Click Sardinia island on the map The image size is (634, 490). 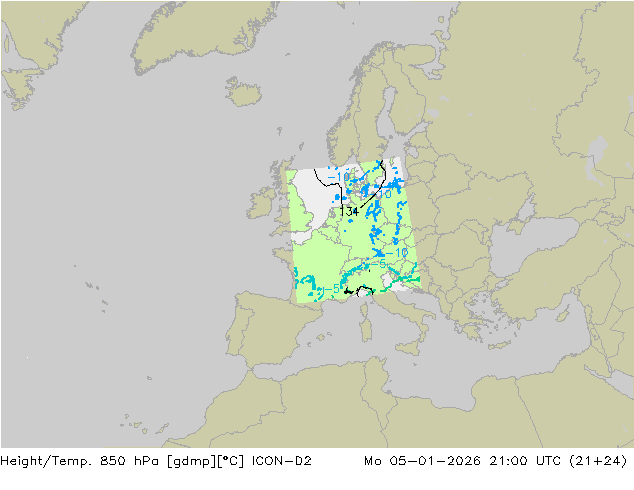pyautogui.click(x=366, y=329)
